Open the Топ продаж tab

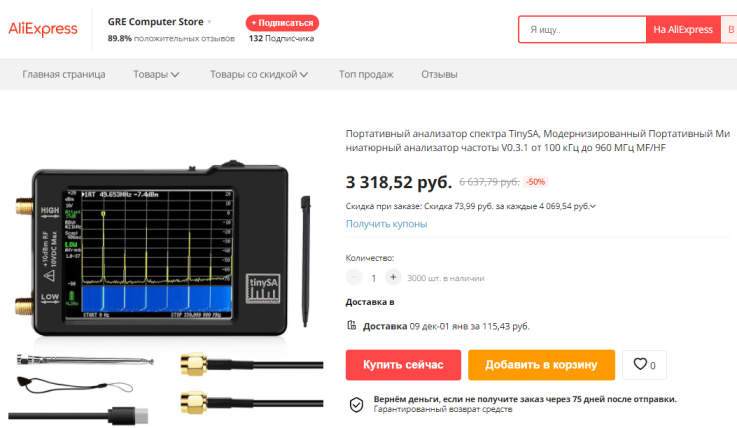pyautogui.click(x=366, y=74)
